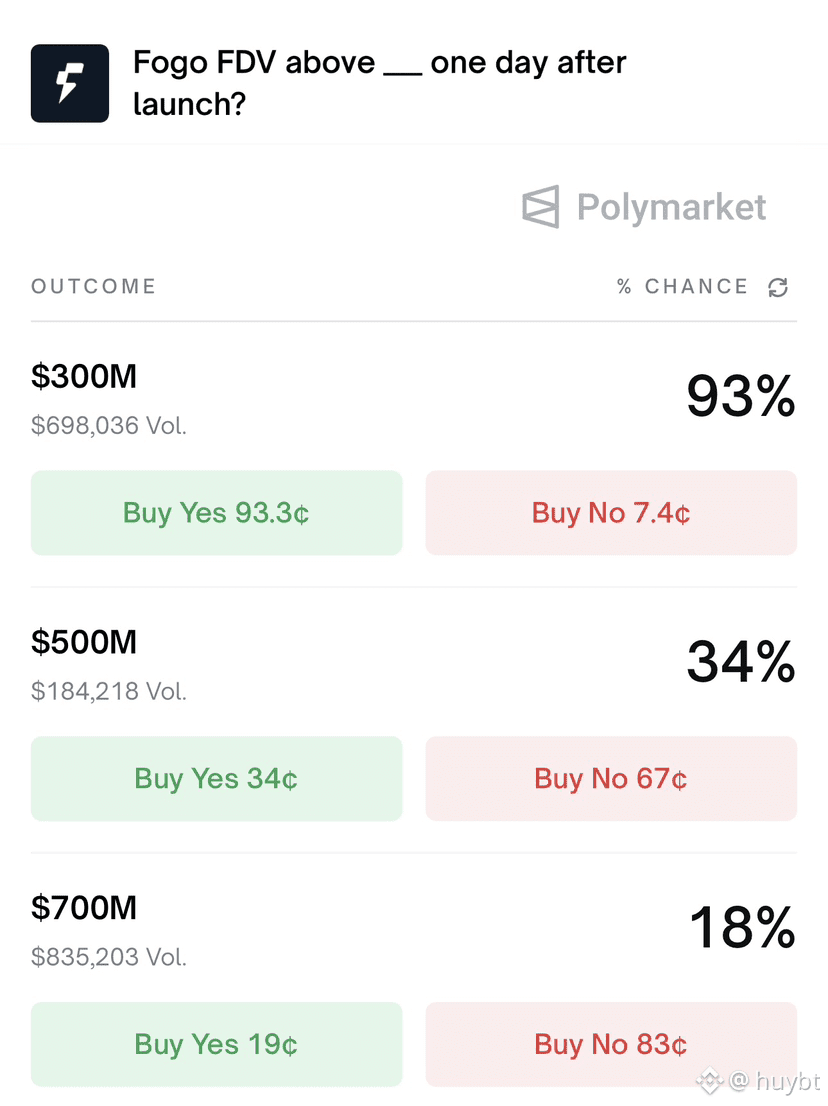The width and height of the screenshot is (828, 1106).
Task: Click the Binance watermark icon
Action: 711,1080
